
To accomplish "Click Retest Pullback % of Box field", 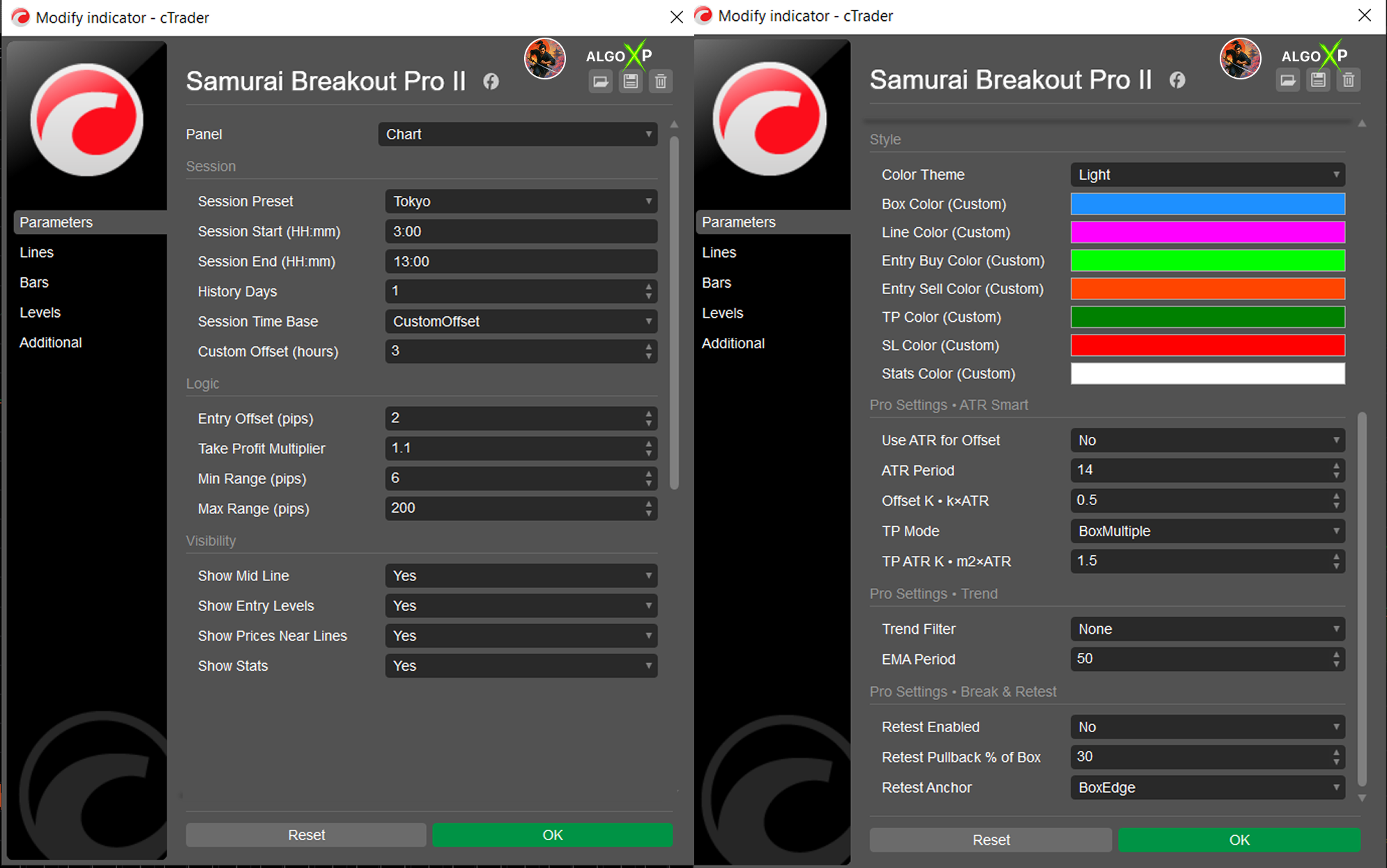I will pyautogui.click(x=1208, y=757).
